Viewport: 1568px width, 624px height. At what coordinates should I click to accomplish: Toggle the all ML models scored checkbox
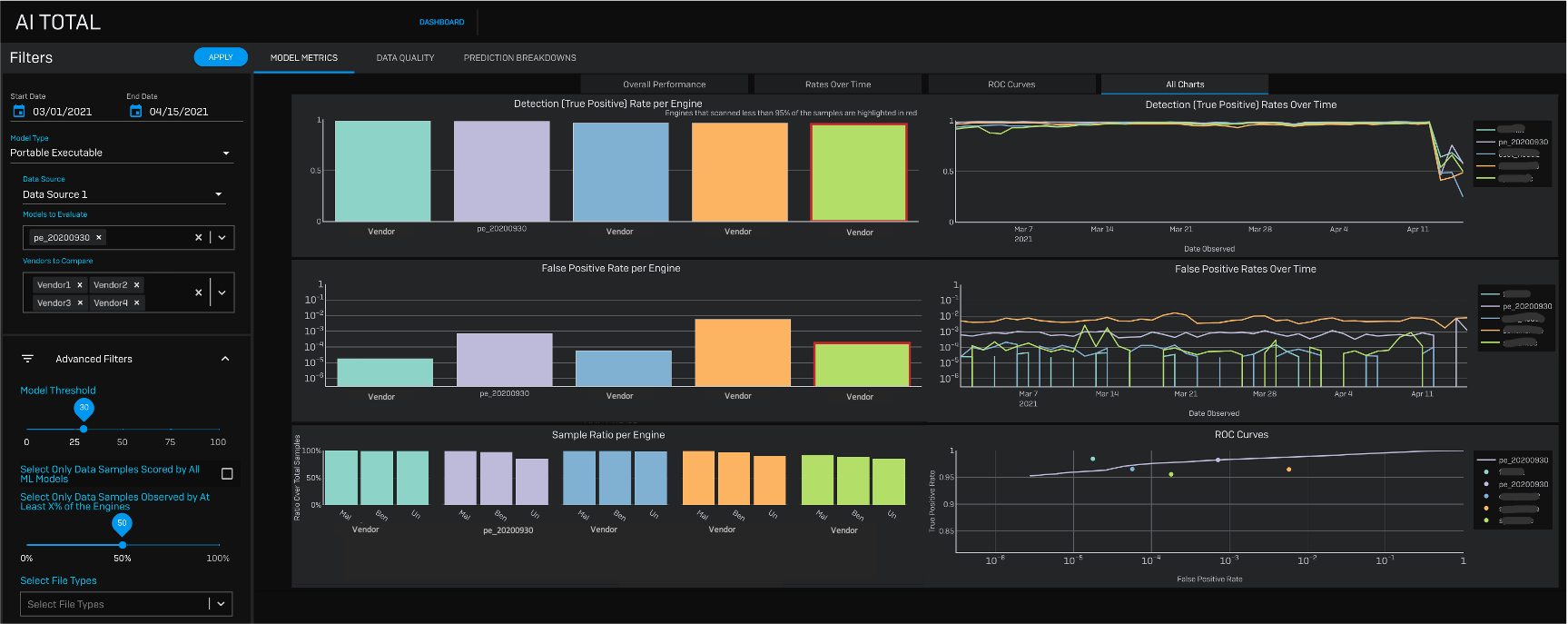click(x=227, y=473)
